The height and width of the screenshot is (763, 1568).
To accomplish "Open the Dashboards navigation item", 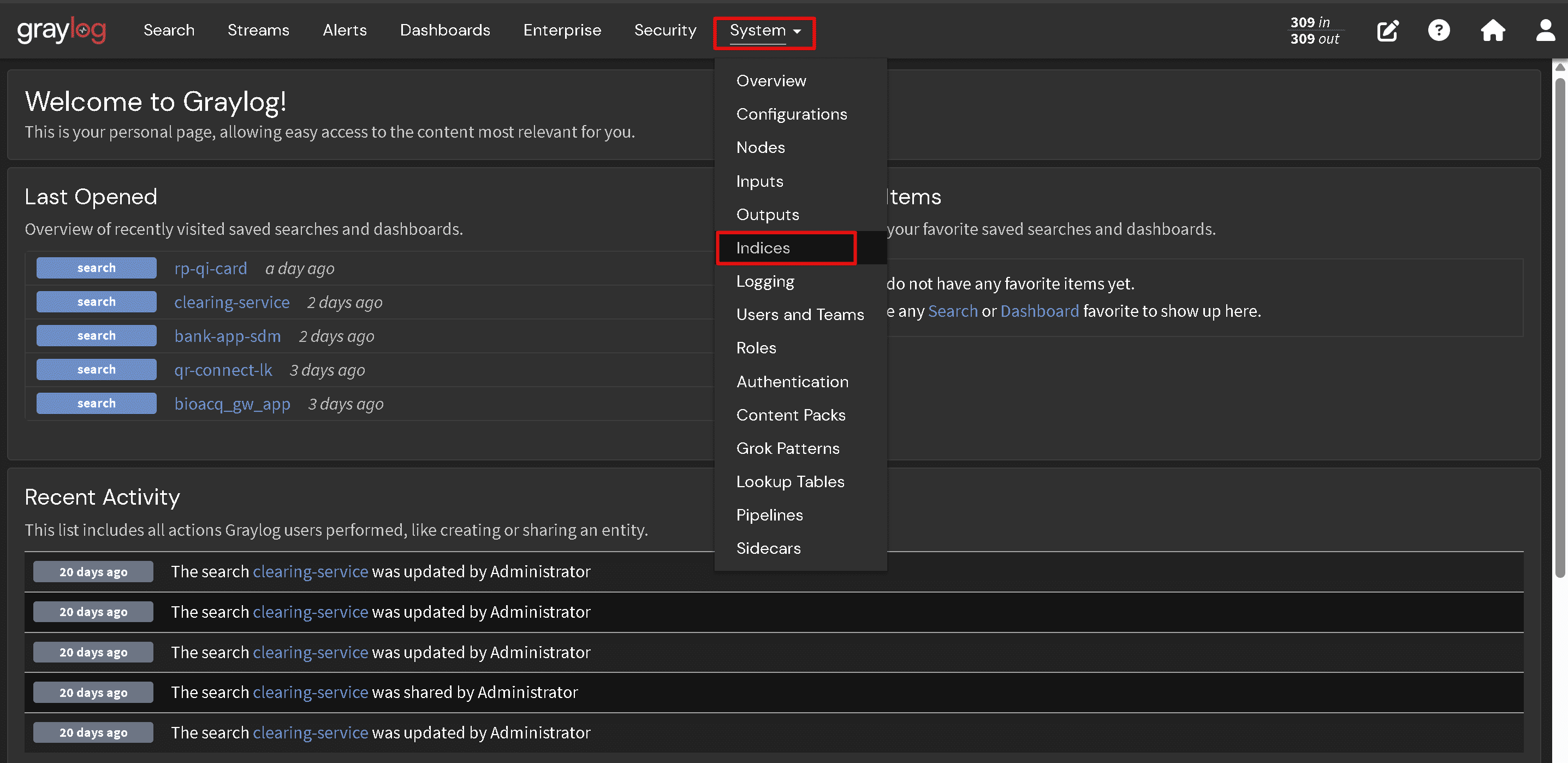I will click(x=445, y=31).
